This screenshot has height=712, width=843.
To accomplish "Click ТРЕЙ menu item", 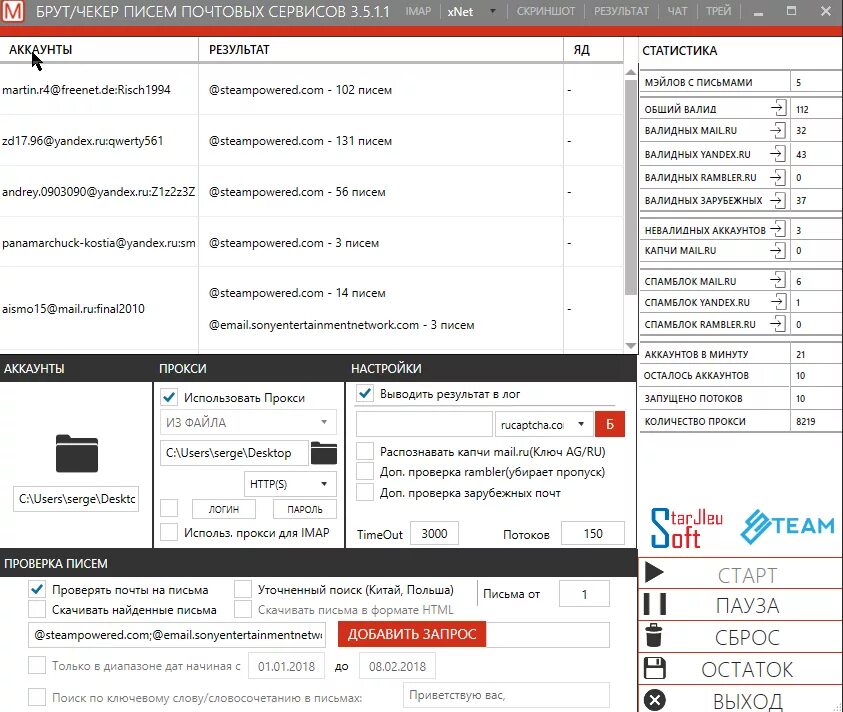I will 718,11.
